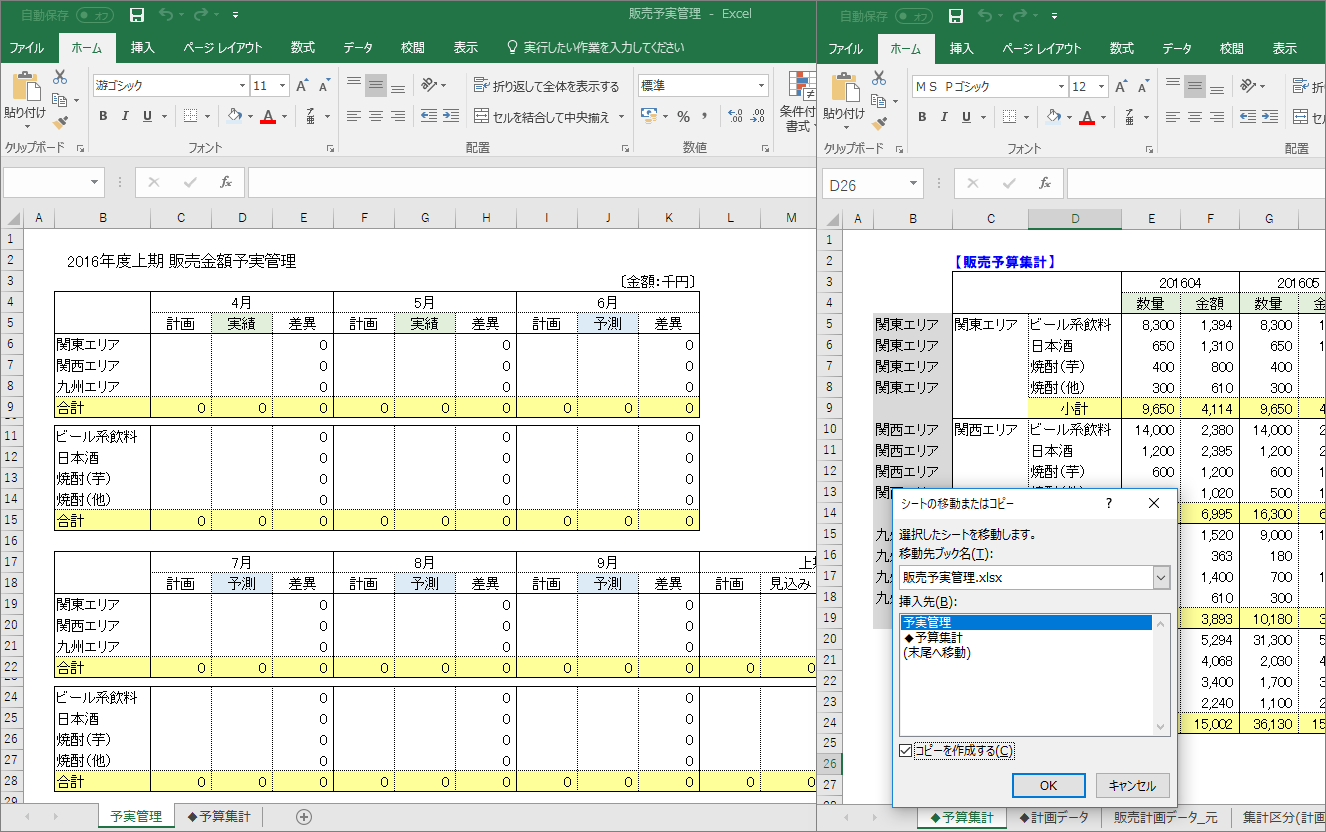Apply percent style in left window
1326x832 pixels.
tap(683, 116)
